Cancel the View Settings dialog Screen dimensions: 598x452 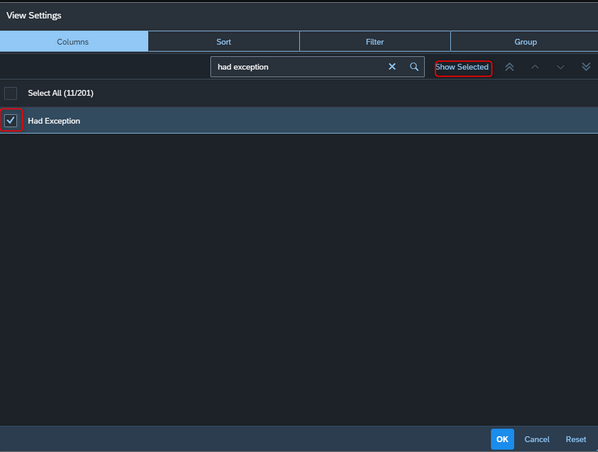click(537, 439)
